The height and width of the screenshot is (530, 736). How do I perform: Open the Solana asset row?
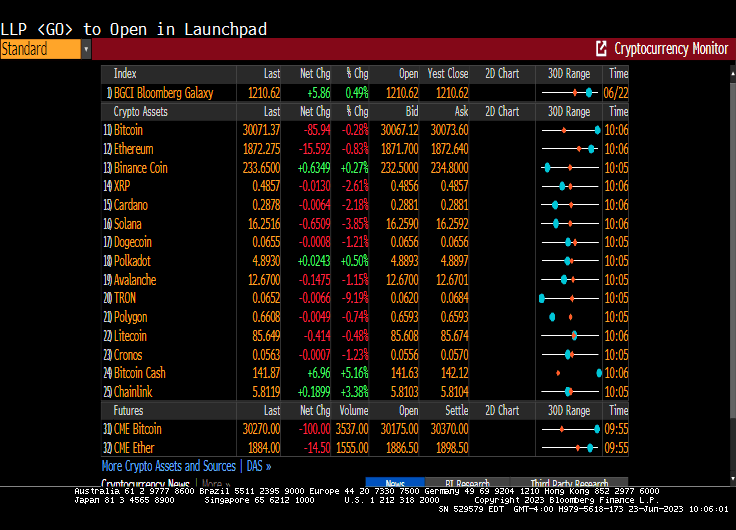pyautogui.click(x=126, y=224)
